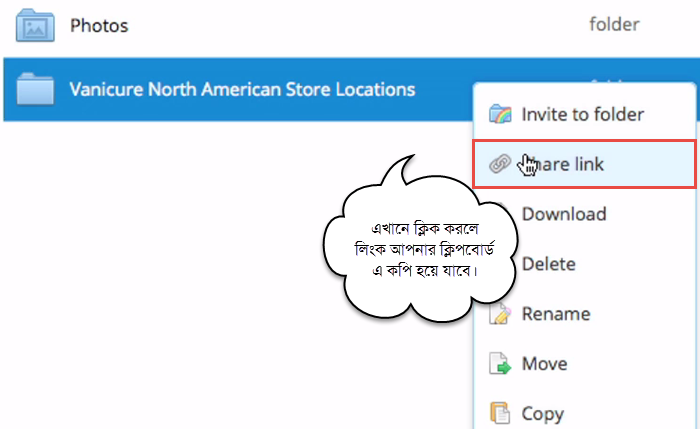Open the Photos folder icon

(x=35, y=25)
